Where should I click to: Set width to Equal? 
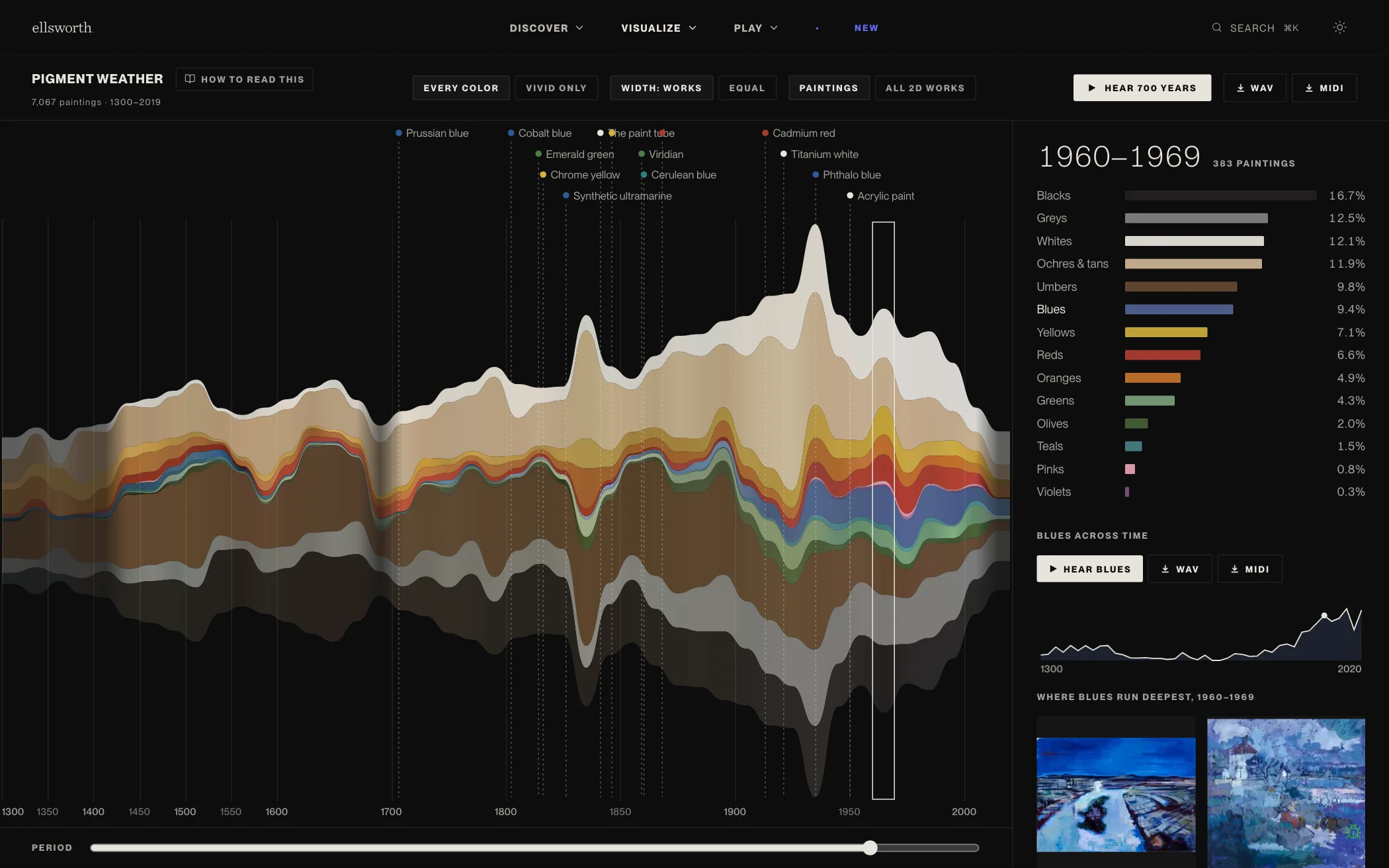click(x=747, y=88)
